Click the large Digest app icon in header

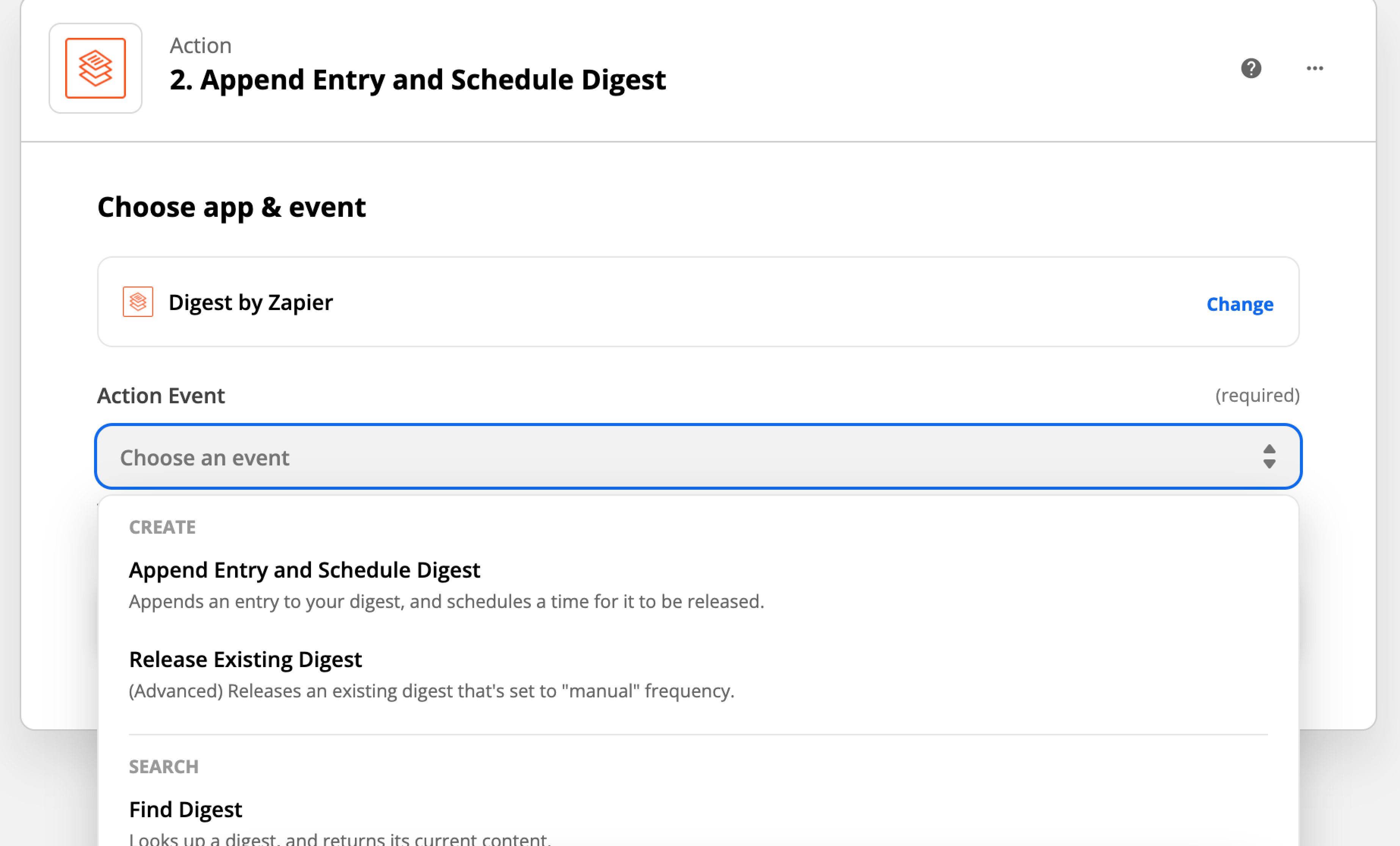(x=96, y=68)
